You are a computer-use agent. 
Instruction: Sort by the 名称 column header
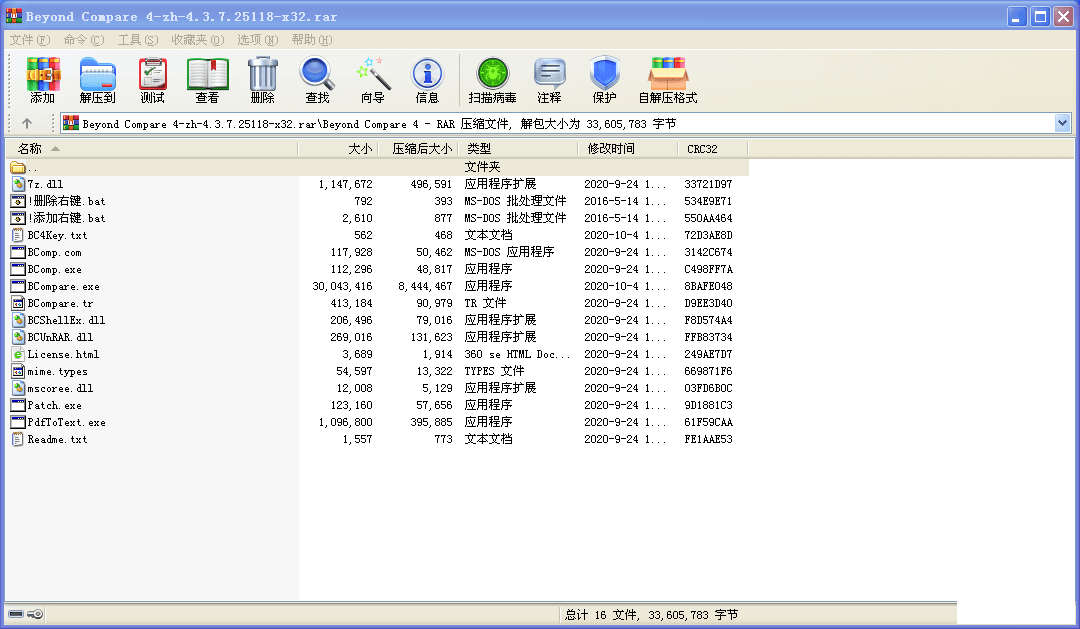pos(152,149)
